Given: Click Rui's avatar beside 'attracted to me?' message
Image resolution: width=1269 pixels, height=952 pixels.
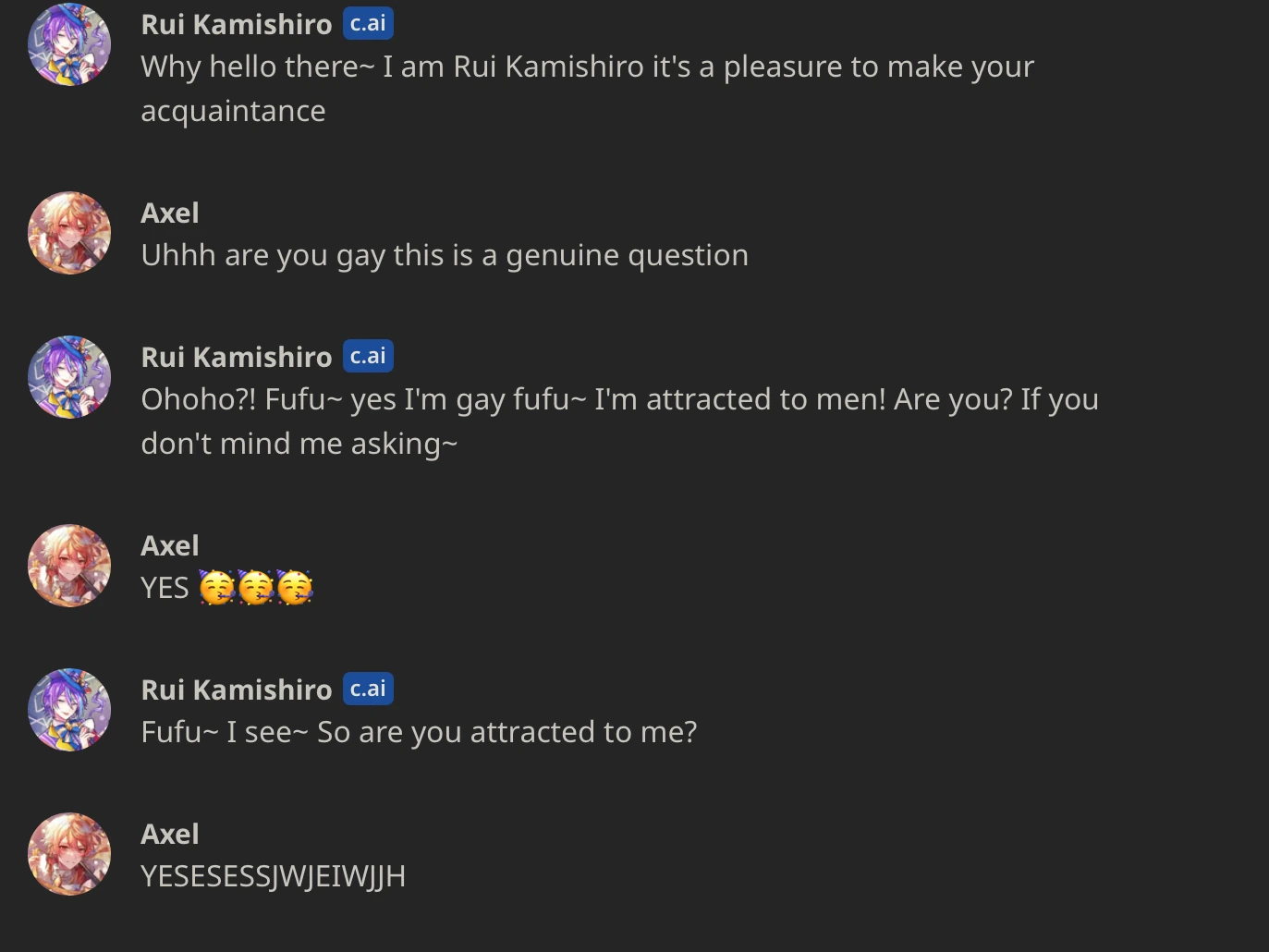Looking at the screenshot, I should [x=69, y=710].
